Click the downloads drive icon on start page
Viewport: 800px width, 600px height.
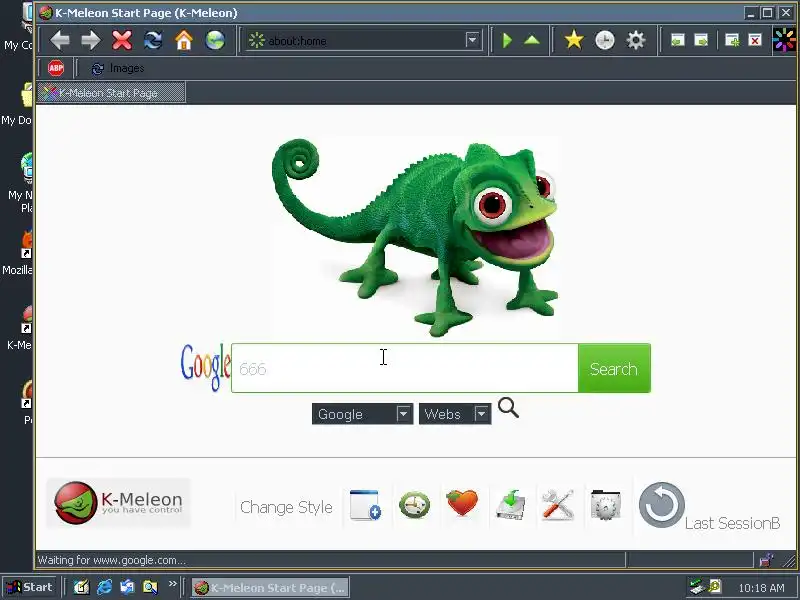510,505
